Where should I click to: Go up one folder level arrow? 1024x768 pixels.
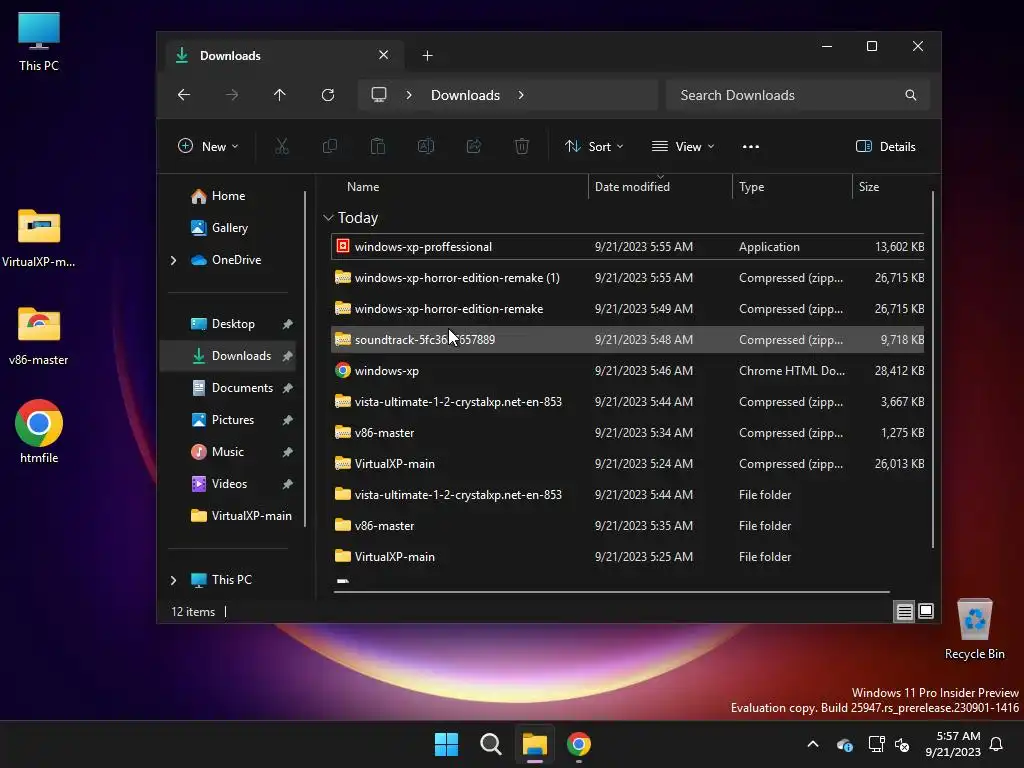point(280,95)
